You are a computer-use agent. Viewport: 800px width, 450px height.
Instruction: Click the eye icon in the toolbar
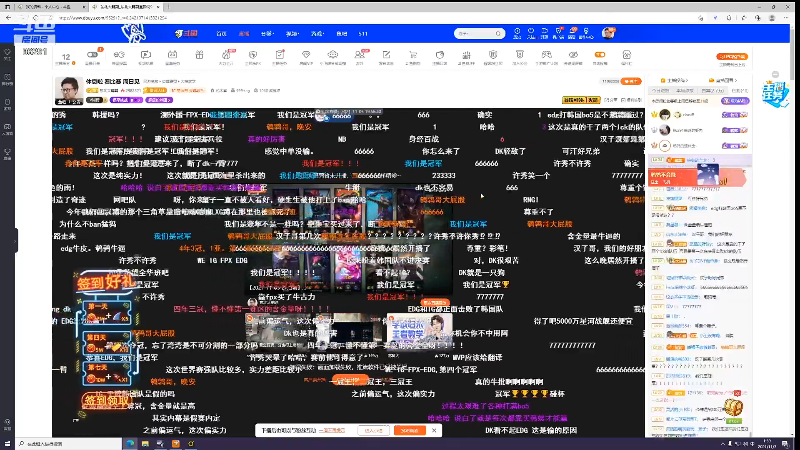[x=573, y=55]
